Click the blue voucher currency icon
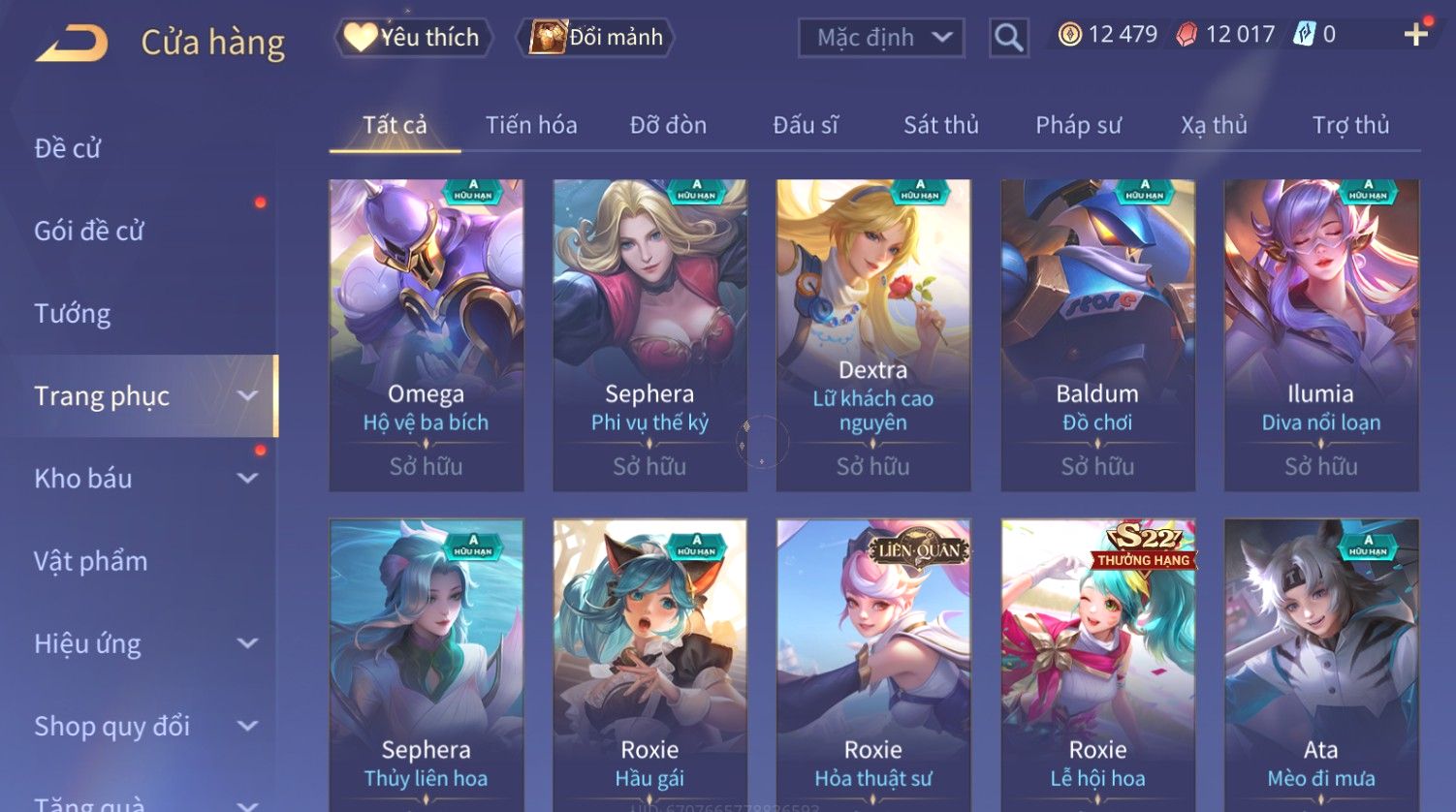The width and height of the screenshot is (1456, 812). 1305,35
